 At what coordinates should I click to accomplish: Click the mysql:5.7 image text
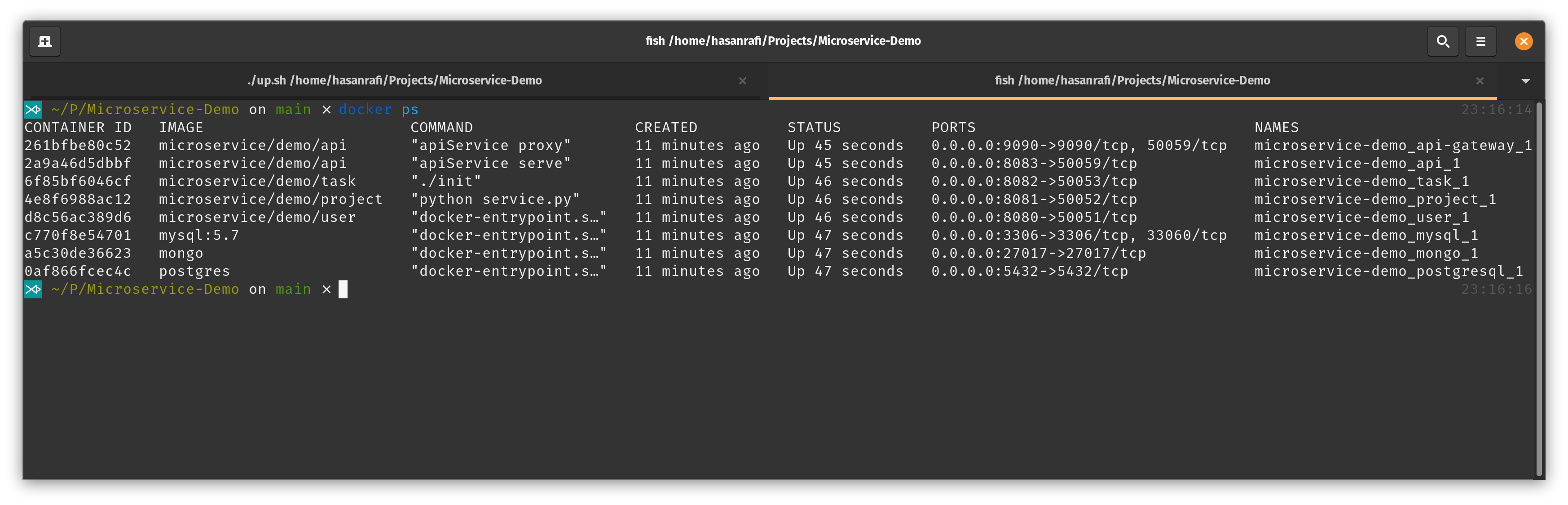click(198, 235)
